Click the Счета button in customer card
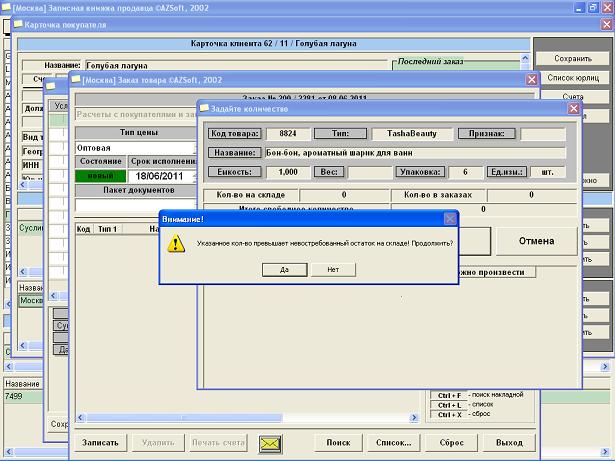615x461 pixels. [x=573, y=97]
